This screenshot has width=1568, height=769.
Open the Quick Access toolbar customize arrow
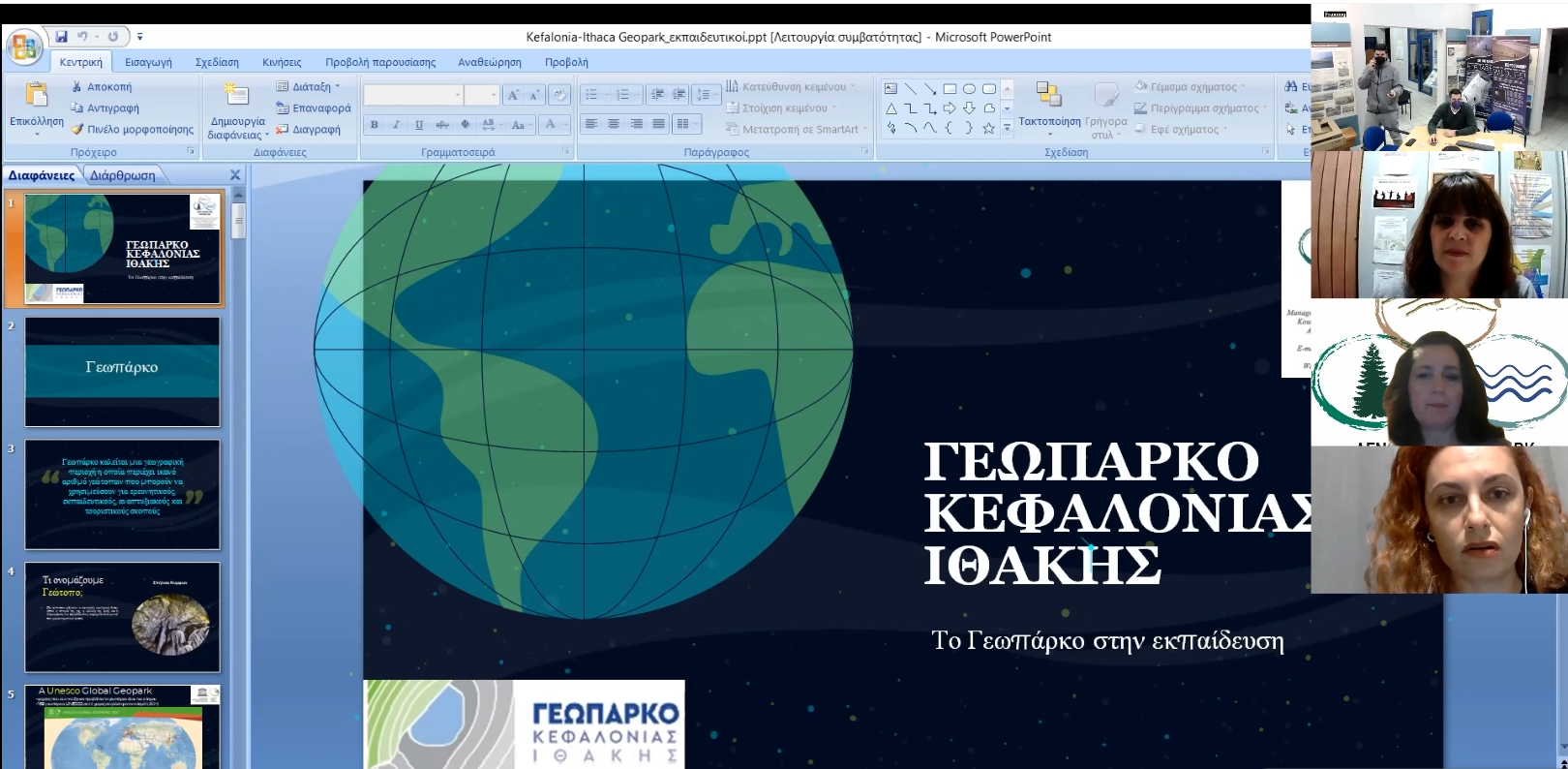(139, 37)
